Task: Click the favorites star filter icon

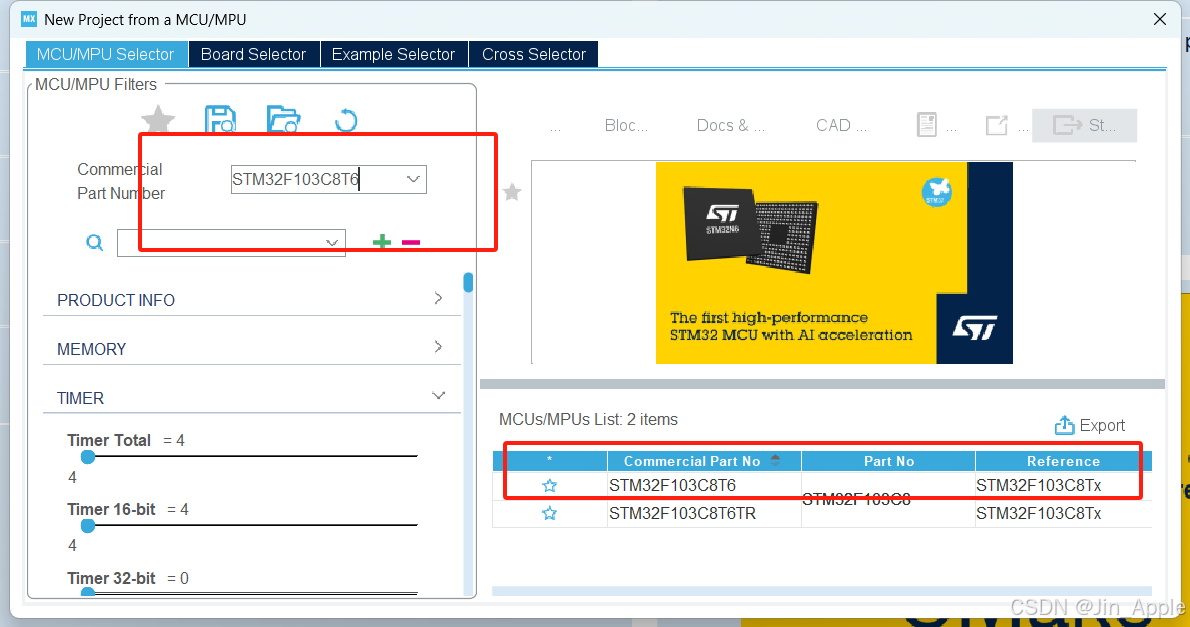Action: pos(158,120)
